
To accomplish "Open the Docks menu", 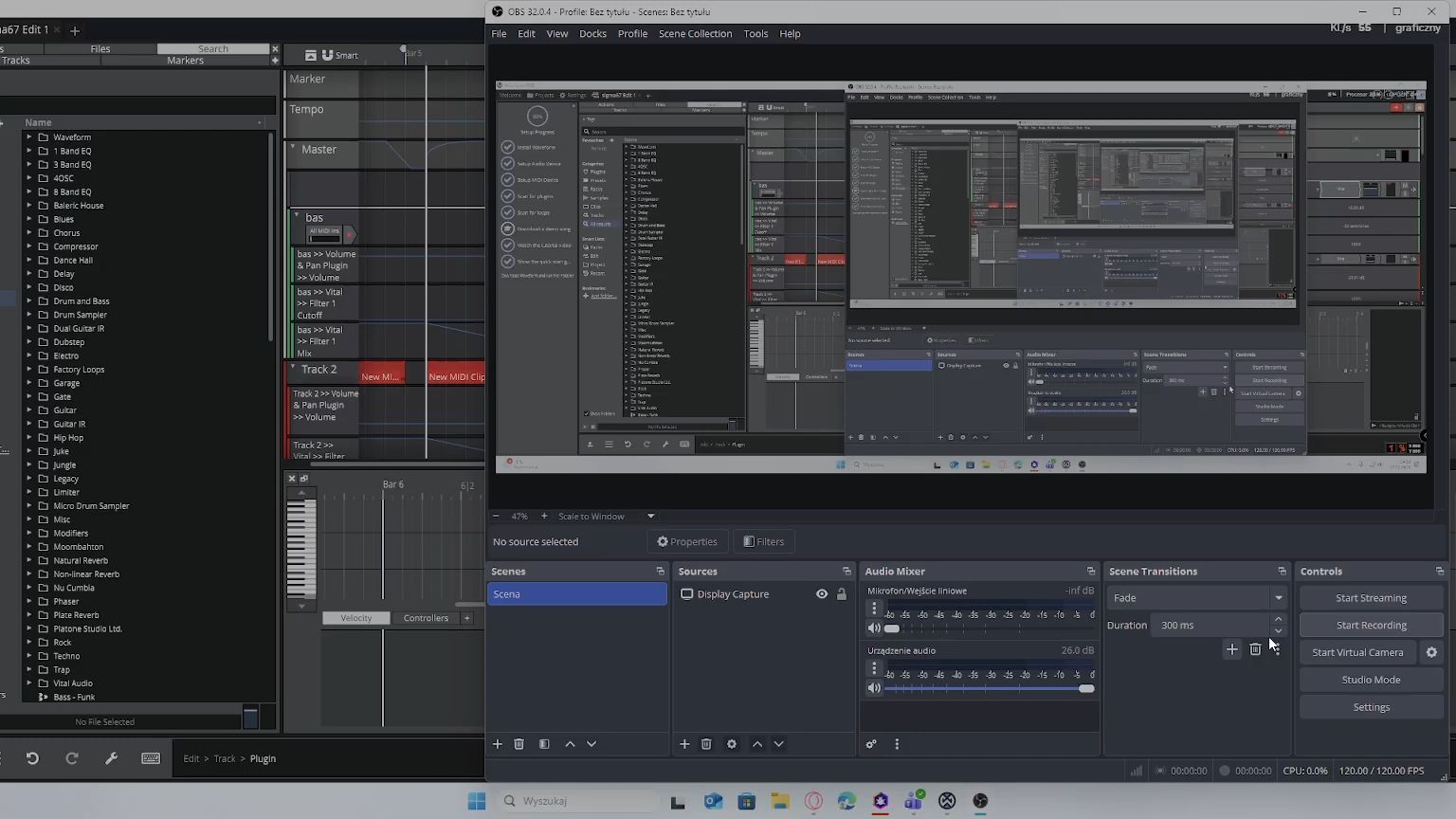I will (x=592, y=34).
